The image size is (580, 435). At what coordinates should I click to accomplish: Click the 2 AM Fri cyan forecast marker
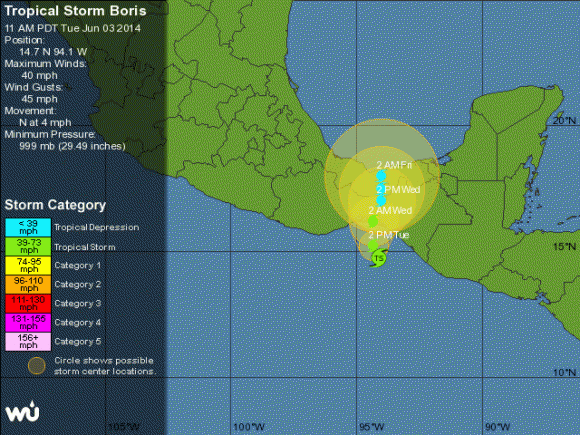tap(381, 176)
